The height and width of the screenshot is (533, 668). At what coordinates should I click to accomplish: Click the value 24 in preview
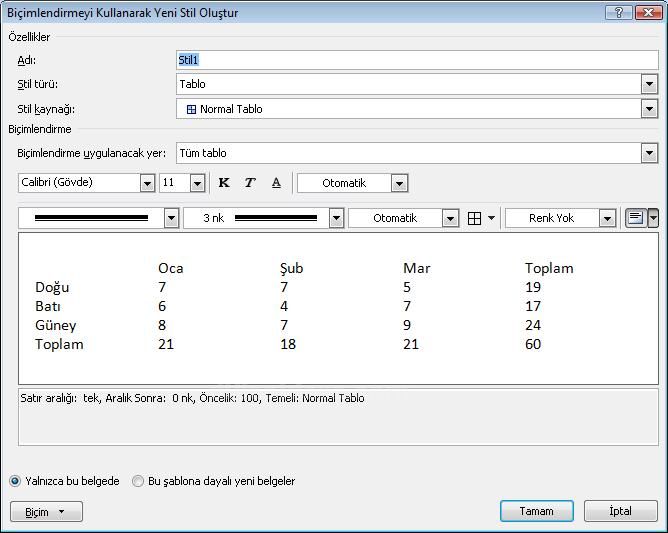[533, 326]
